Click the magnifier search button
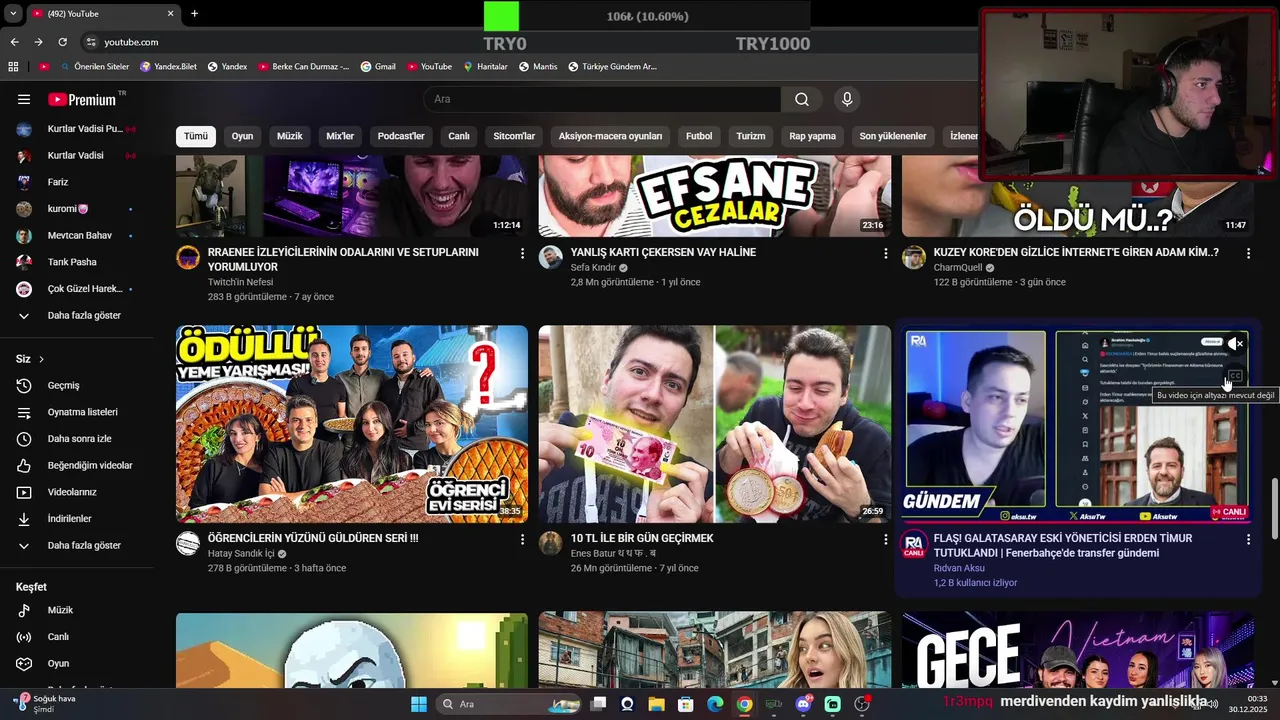The width and height of the screenshot is (1280, 720). [802, 99]
